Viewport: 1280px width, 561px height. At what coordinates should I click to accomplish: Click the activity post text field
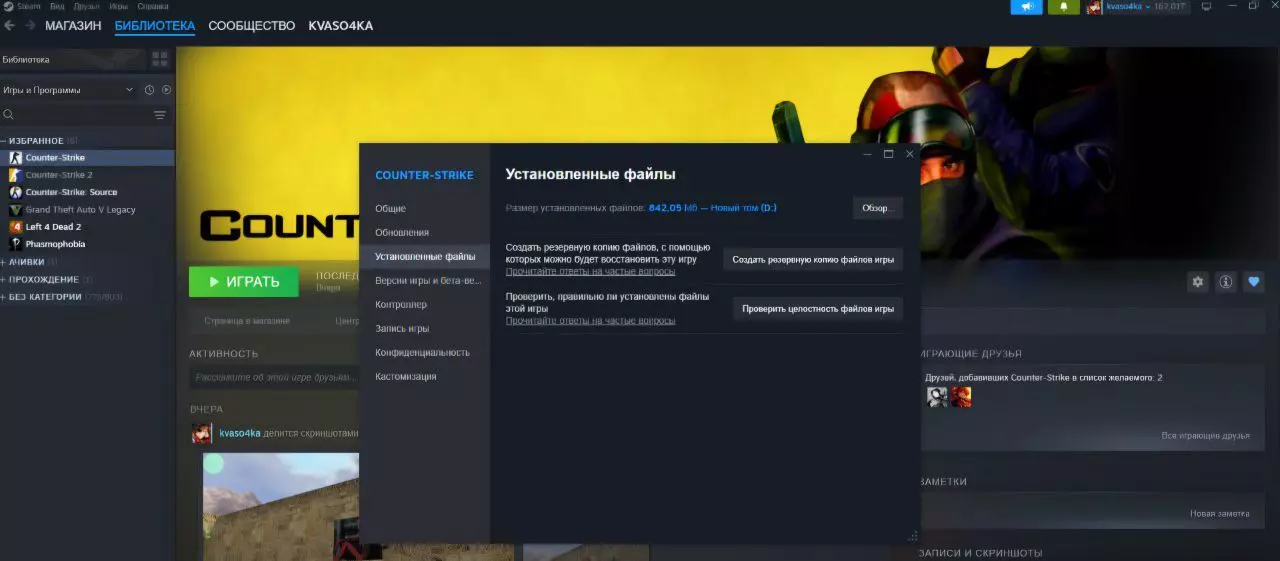[x=274, y=378]
